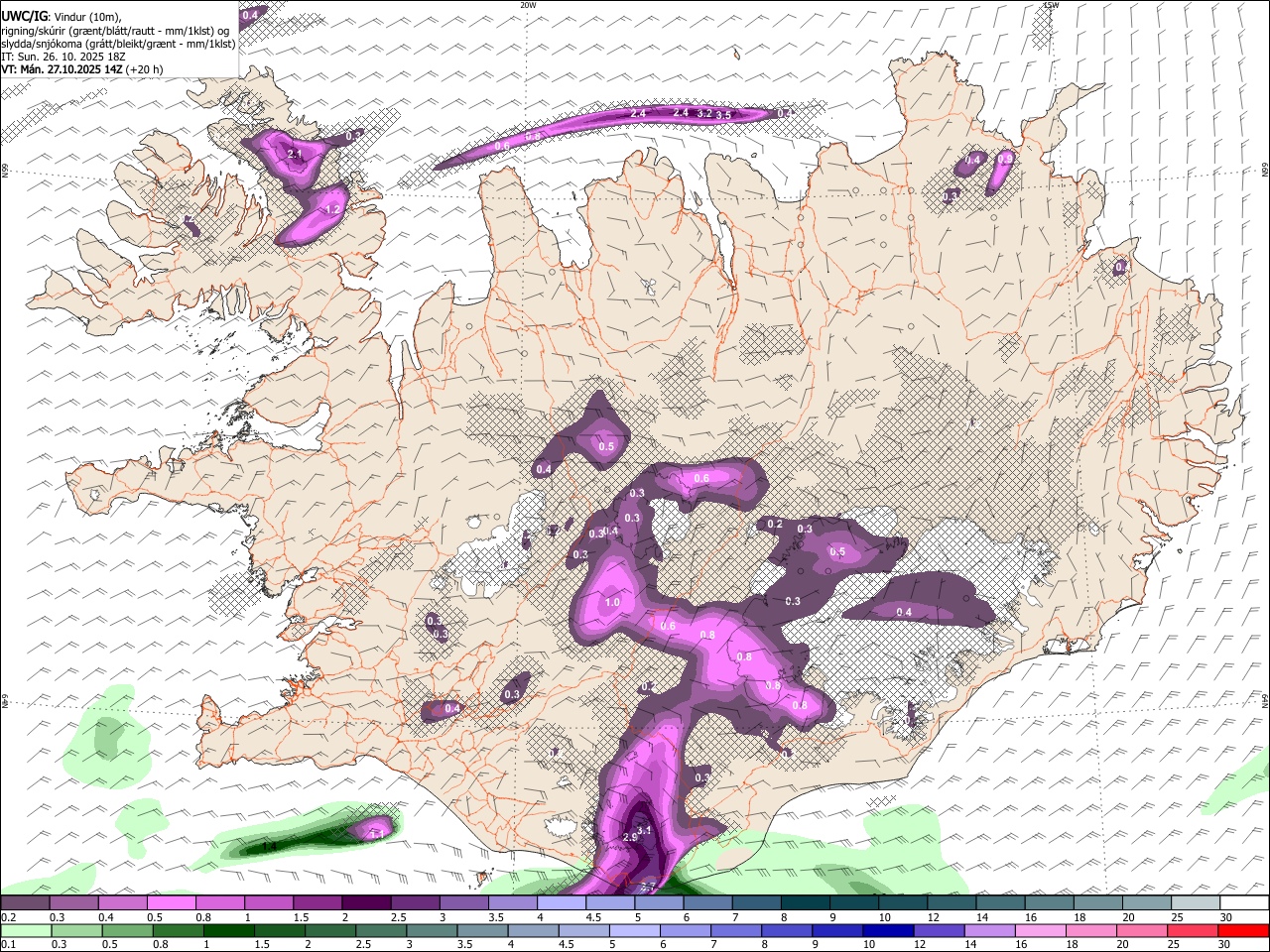The height and width of the screenshot is (952, 1270).
Task: Click the '20W' longitude label
Action: 528,5
